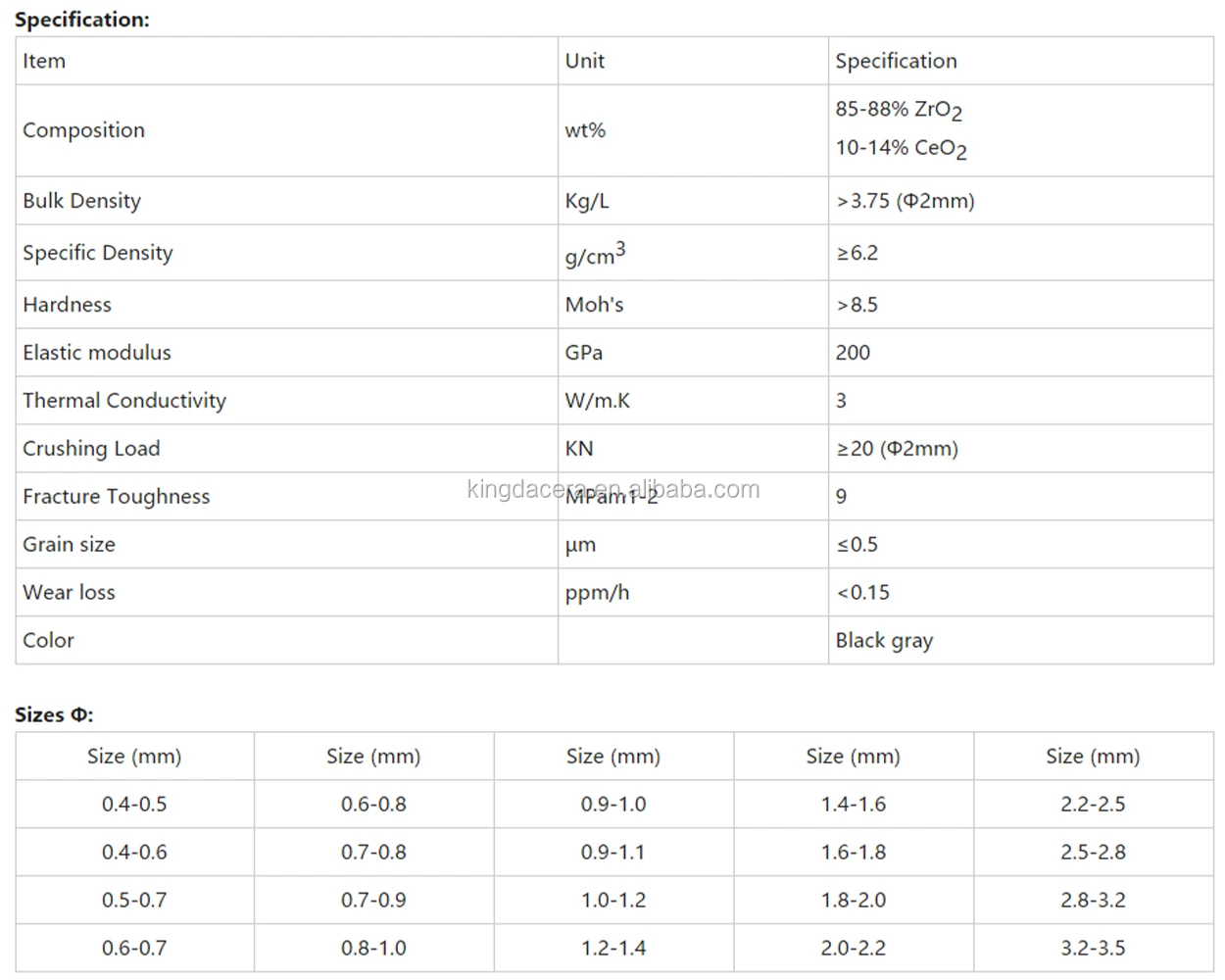Select the Black gray color value
This screenshot has width=1225, height=980.
(883, 641)
